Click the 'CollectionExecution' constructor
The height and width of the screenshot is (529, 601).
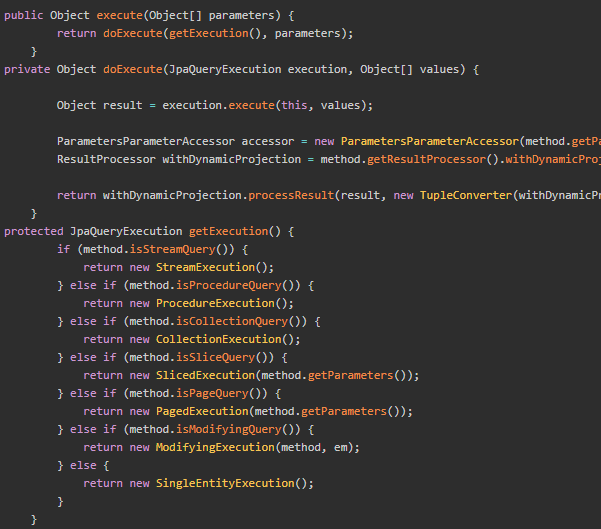click(218, 340)
